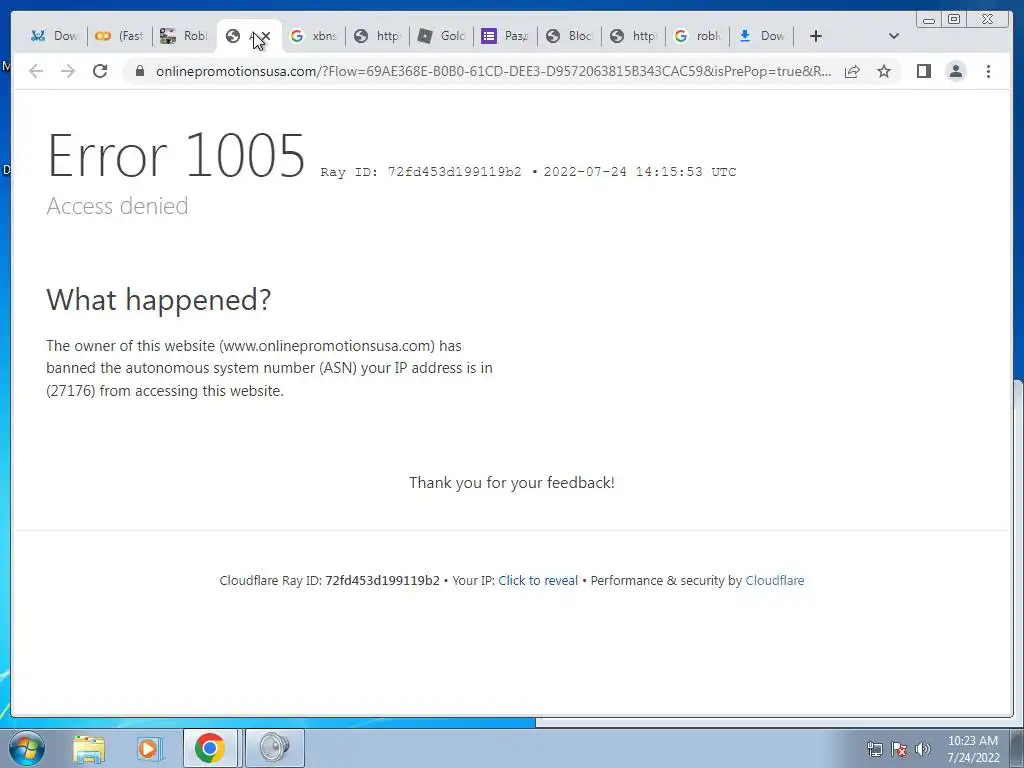Click the "Thank you for your feedback!" message
Screen dimensions: 1024x768
(512, 483)
